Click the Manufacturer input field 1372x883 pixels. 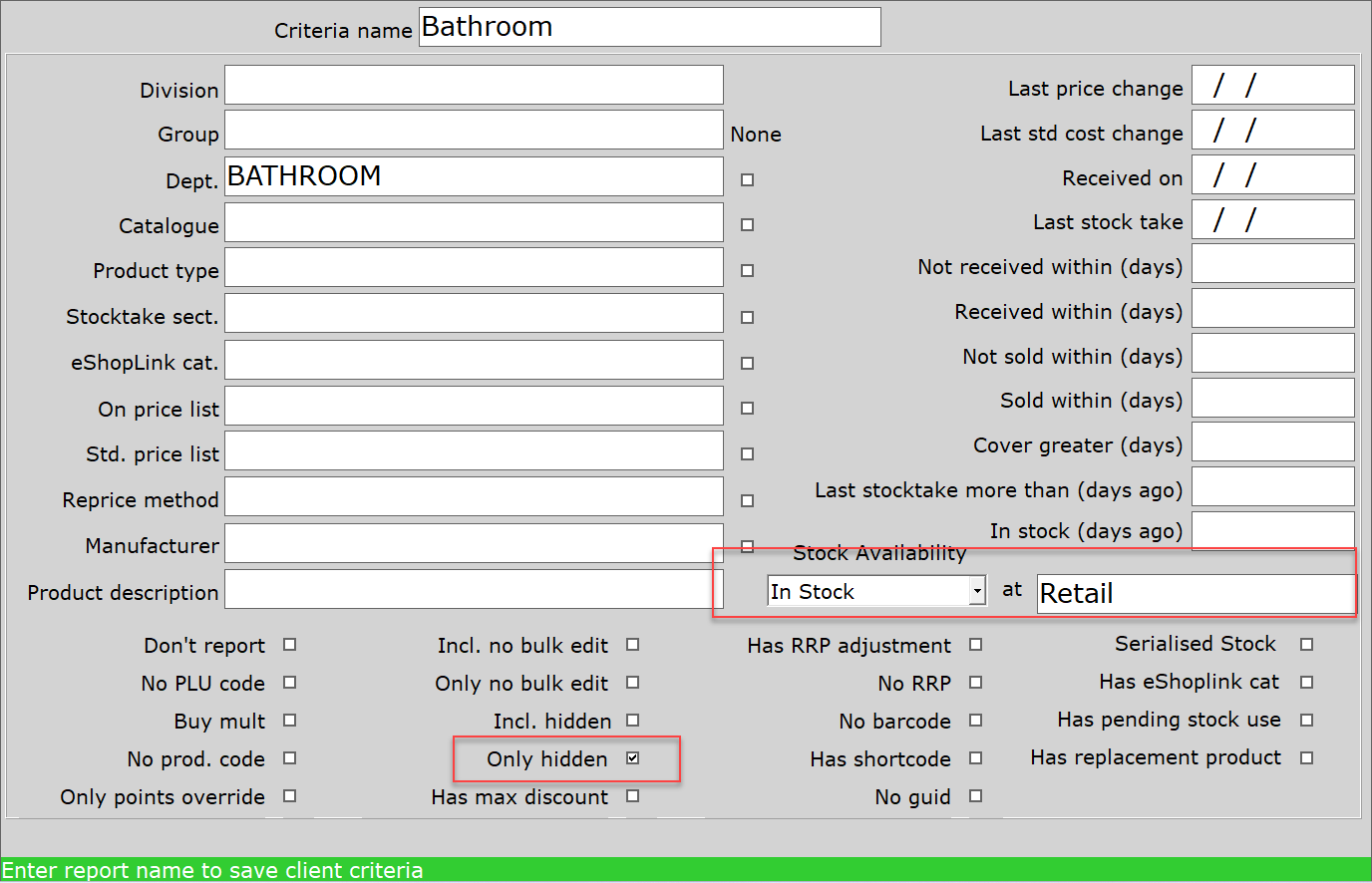coord(474,544)
